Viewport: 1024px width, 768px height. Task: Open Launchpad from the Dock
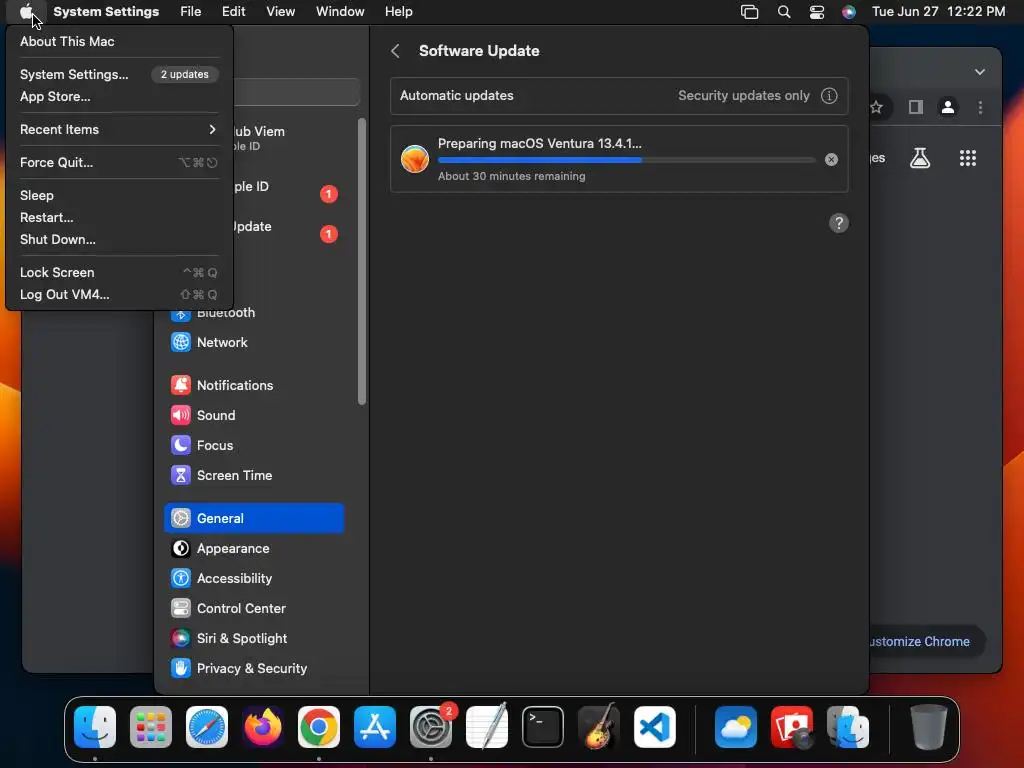click(x=151, y=727)
